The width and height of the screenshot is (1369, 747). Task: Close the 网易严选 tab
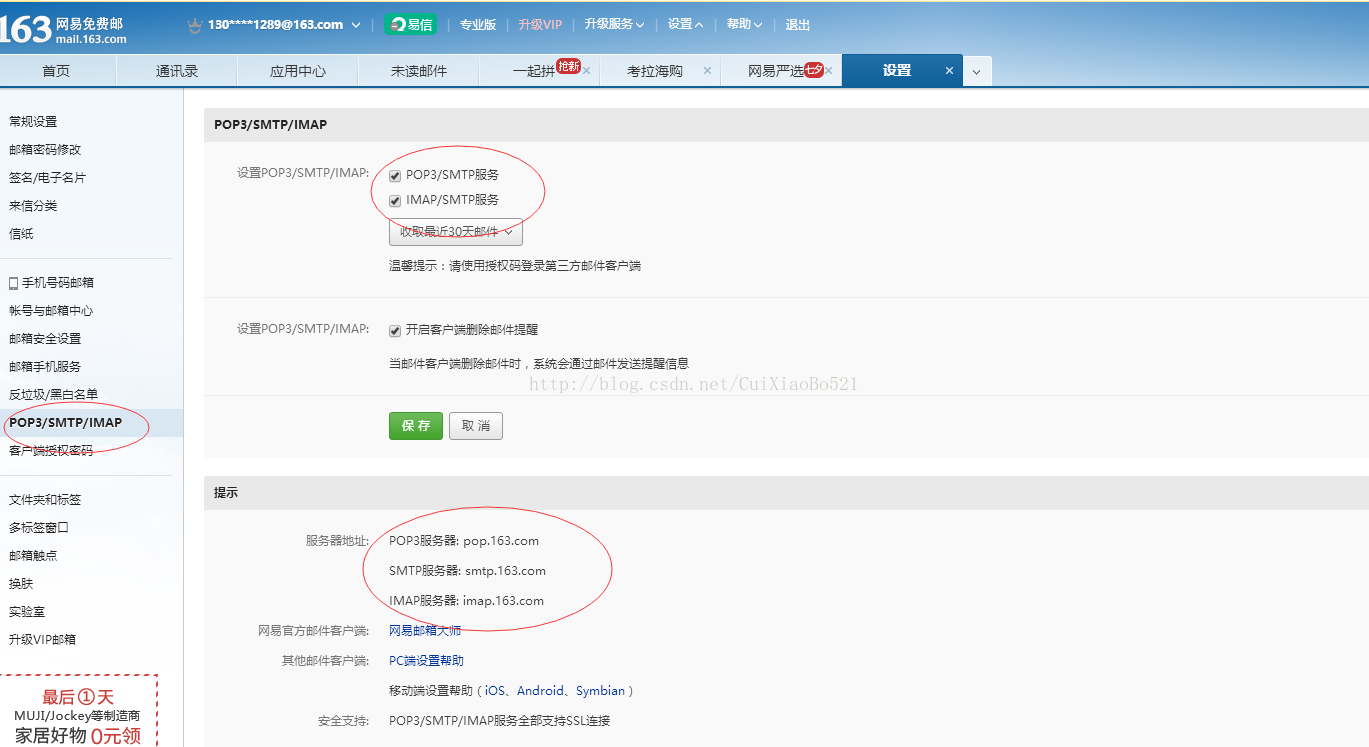(829, 71)
